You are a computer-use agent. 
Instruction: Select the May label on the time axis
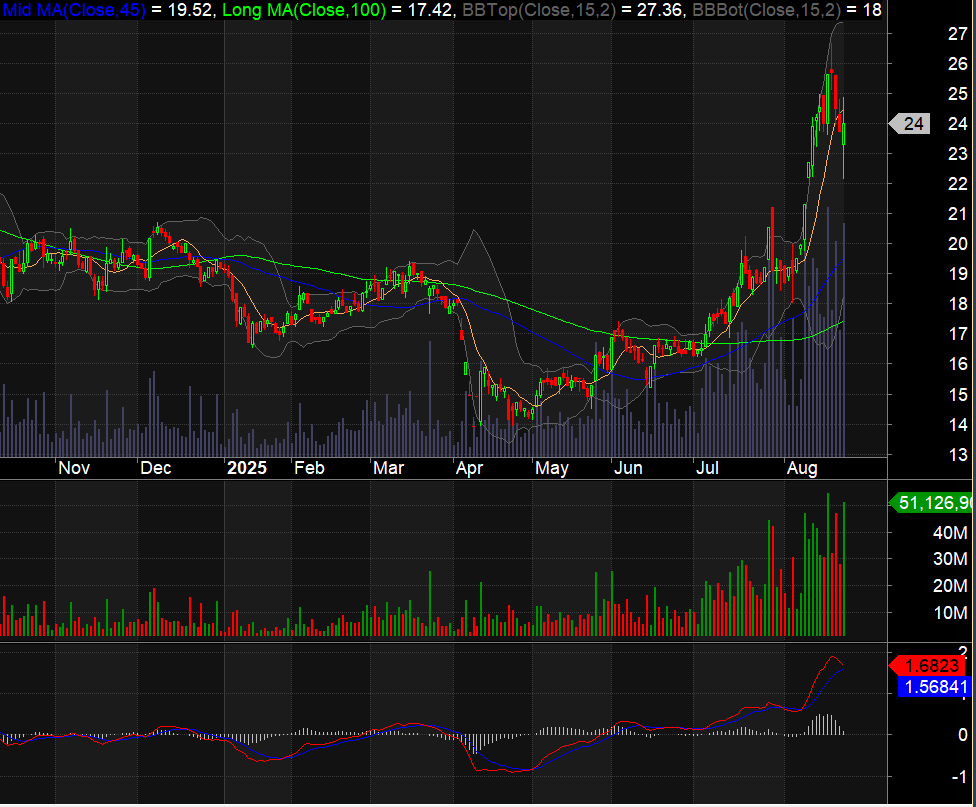point(551,468)
